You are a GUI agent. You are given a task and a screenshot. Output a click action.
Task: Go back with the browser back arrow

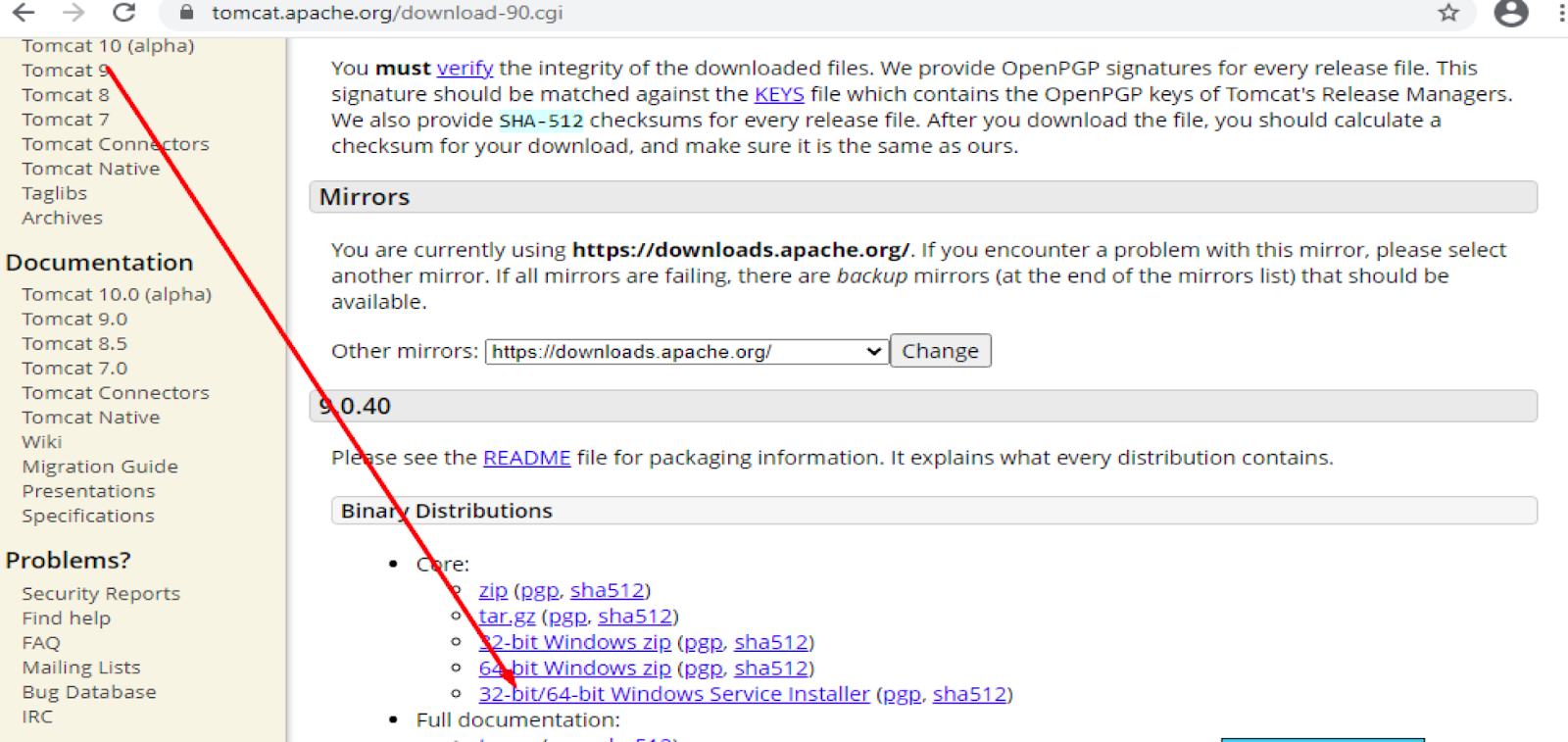point(24,13)
